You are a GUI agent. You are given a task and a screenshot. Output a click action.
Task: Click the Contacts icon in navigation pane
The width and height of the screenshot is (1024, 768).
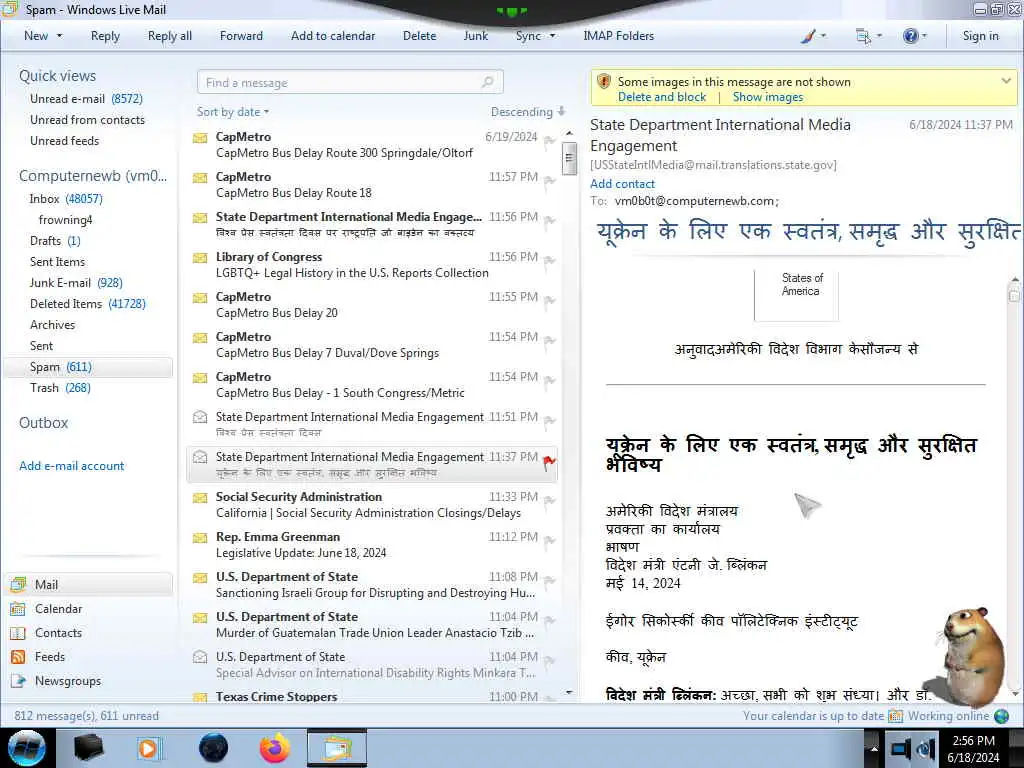(x=18, y=633)
